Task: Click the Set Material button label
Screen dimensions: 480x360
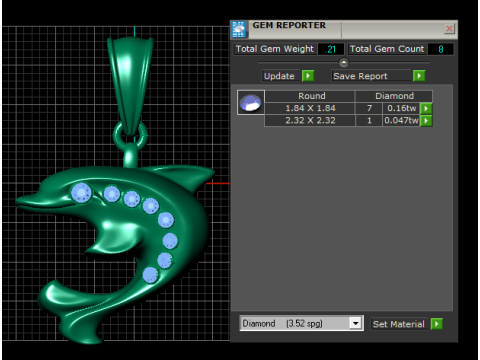Action: click(399, 324)
